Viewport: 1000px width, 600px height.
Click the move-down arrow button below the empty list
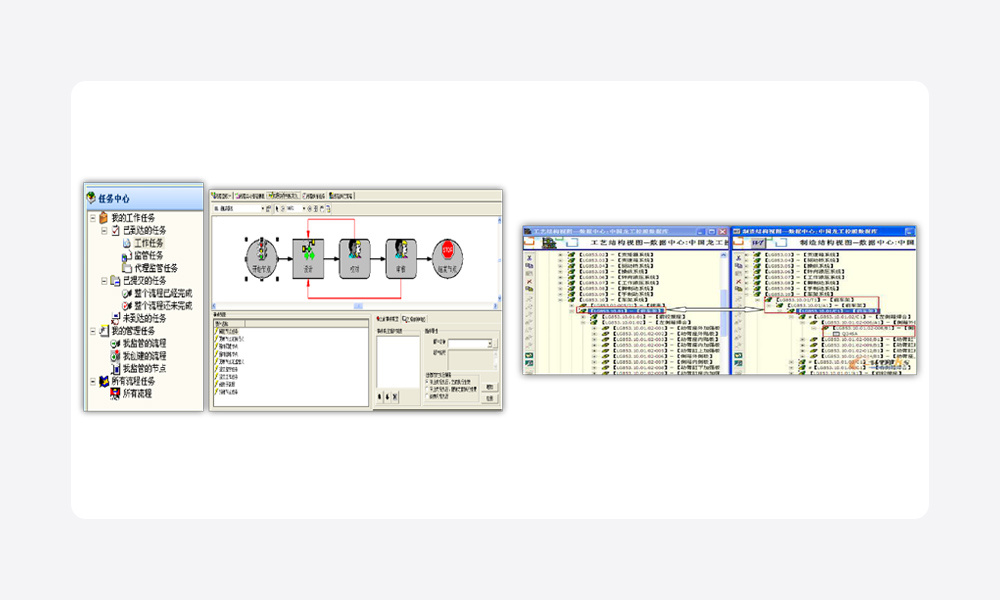point(387,397)
